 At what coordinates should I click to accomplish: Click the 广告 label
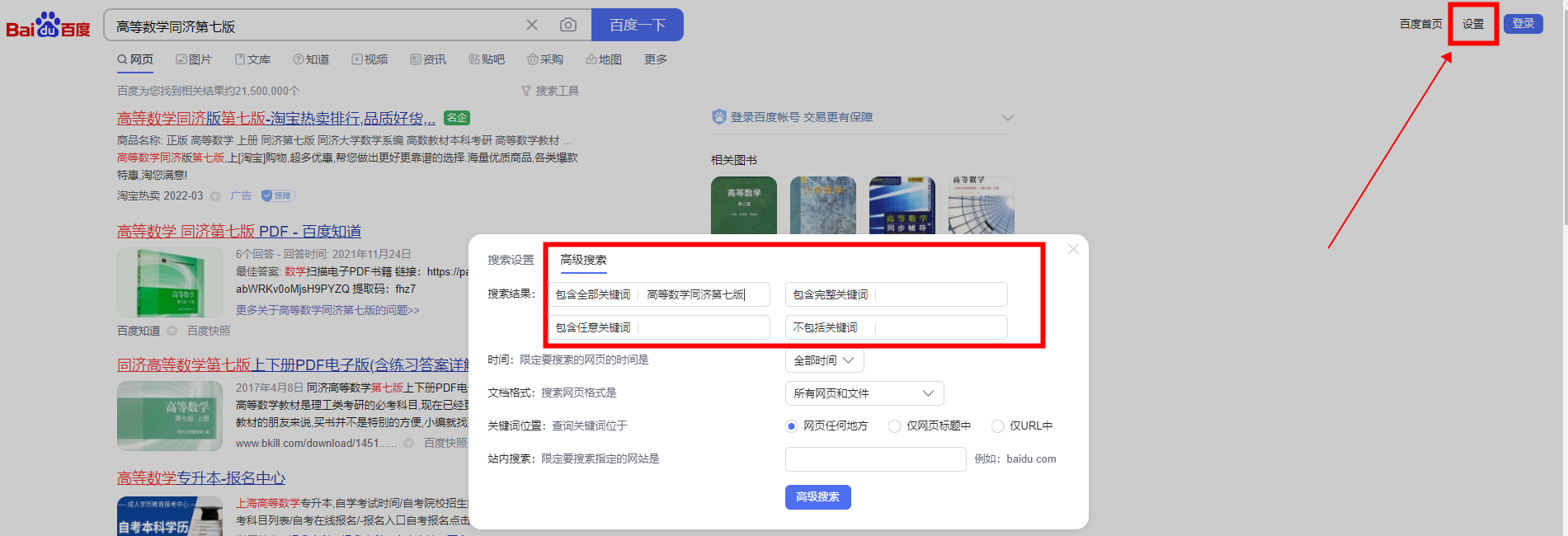click(241, 195)
